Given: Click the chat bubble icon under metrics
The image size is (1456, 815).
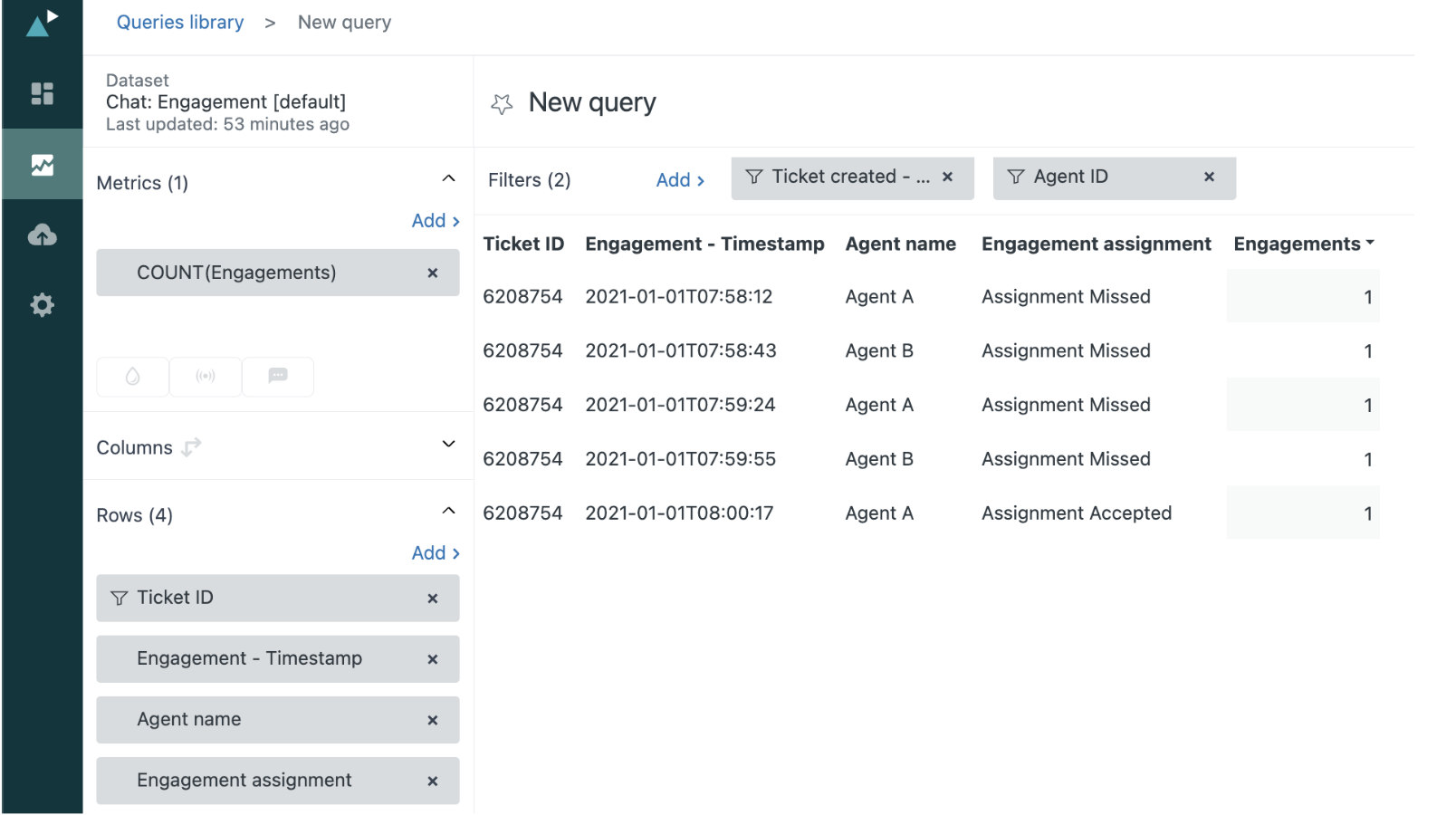Looking at the screenshot, I should click(278, 377).
